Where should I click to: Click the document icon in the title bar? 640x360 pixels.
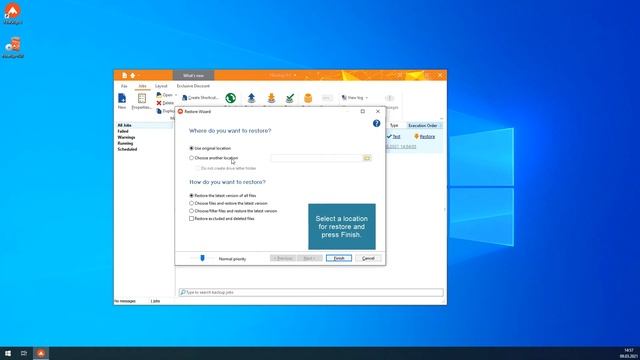124,75
